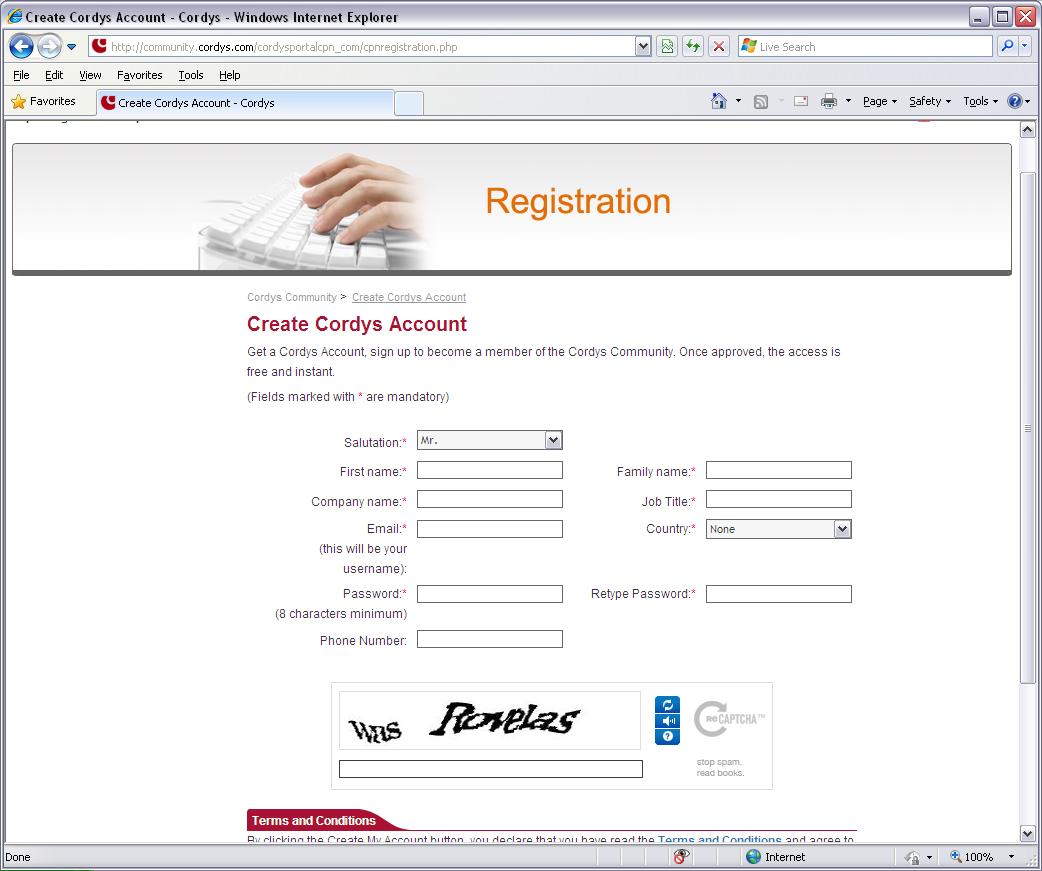Viewport: 1042px width, 871px height.
Task: Click the CAPTCHA answer text field
Action: point(491,769)
